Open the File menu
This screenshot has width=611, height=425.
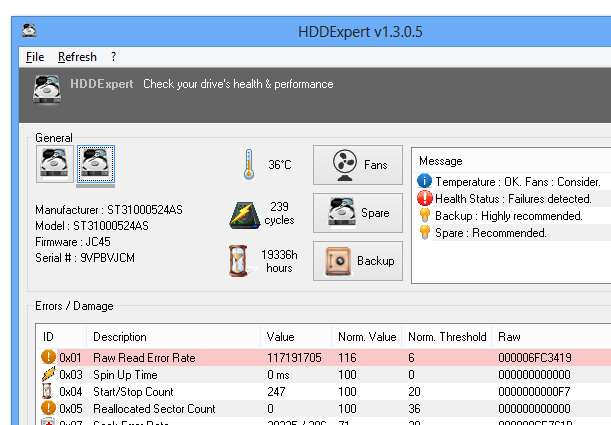coord(35,57)
